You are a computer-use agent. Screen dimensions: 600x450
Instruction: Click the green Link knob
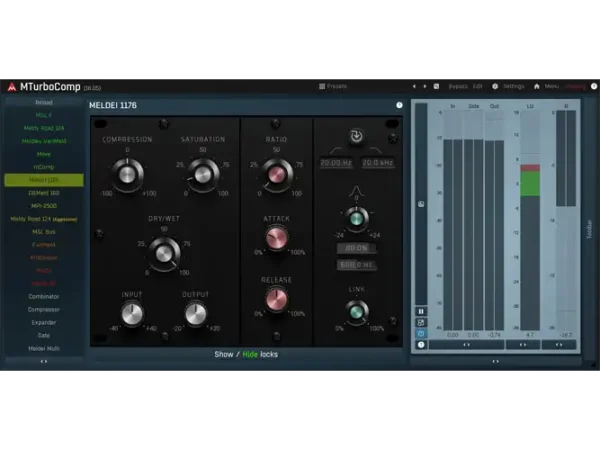pyautogui.click(x=356, y=312)
